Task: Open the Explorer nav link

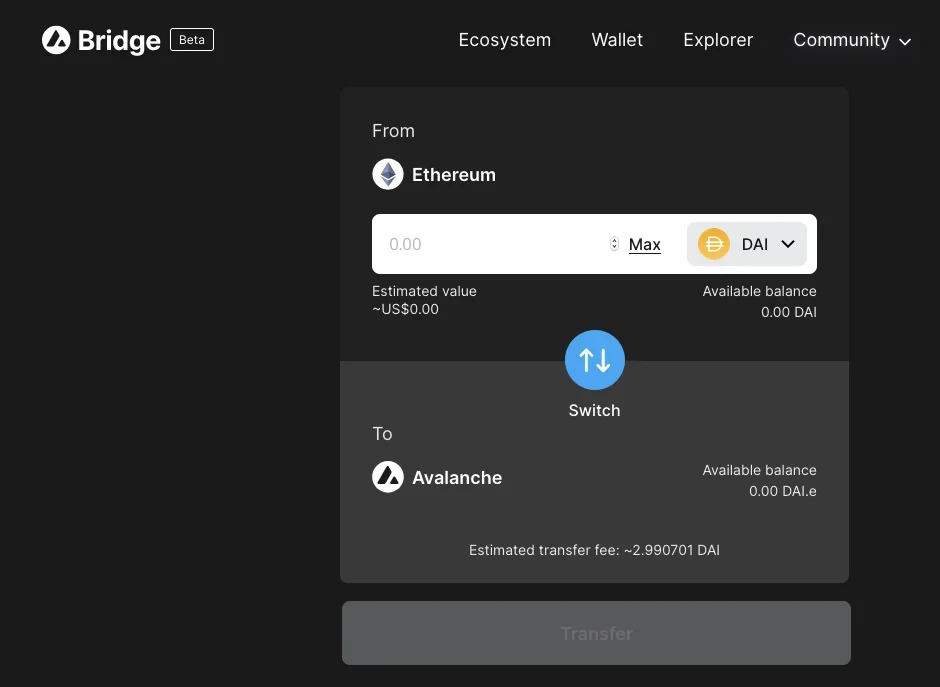Action: pyautogui.click(x=718, y=40)
